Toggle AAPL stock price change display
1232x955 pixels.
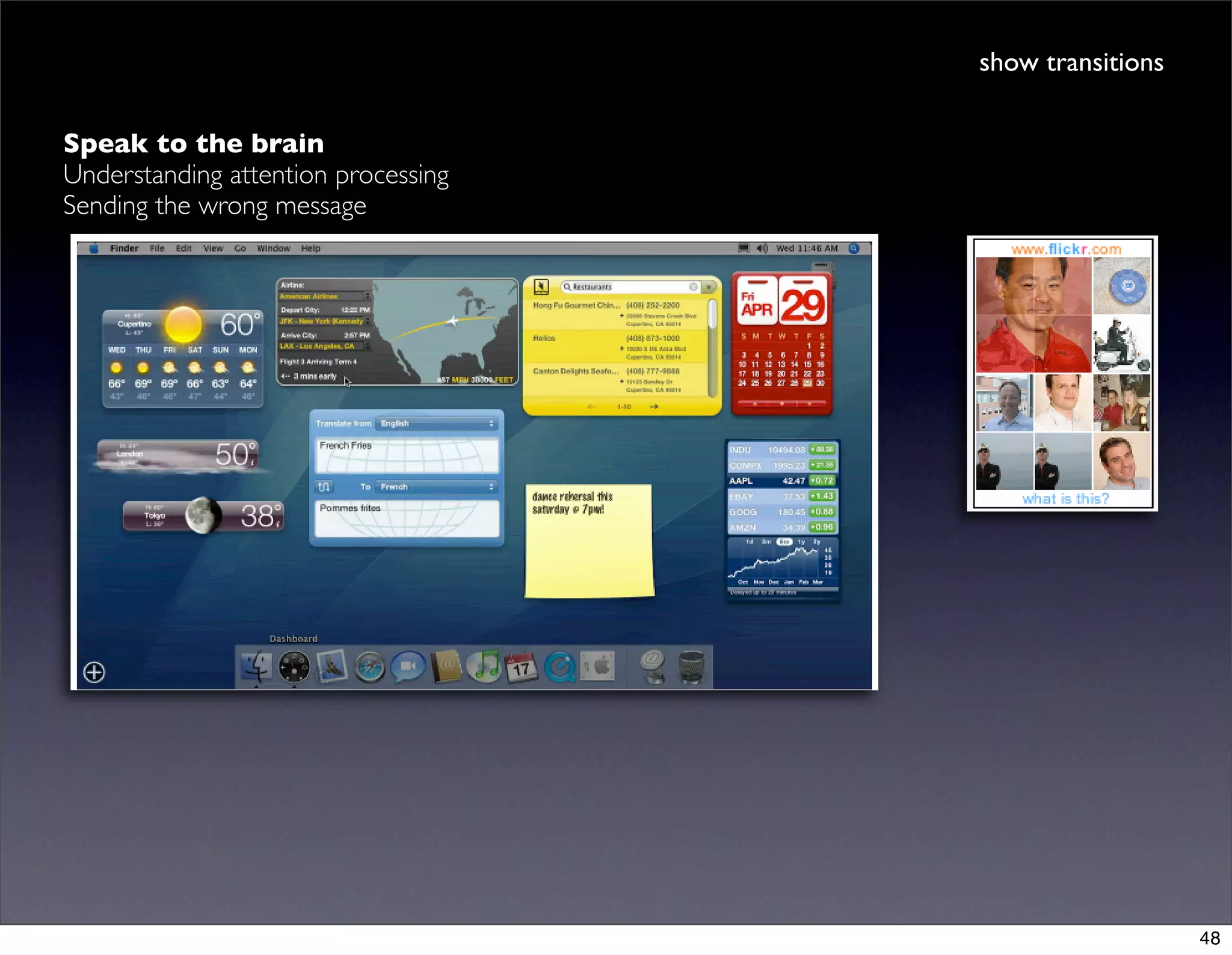[822, 480]
